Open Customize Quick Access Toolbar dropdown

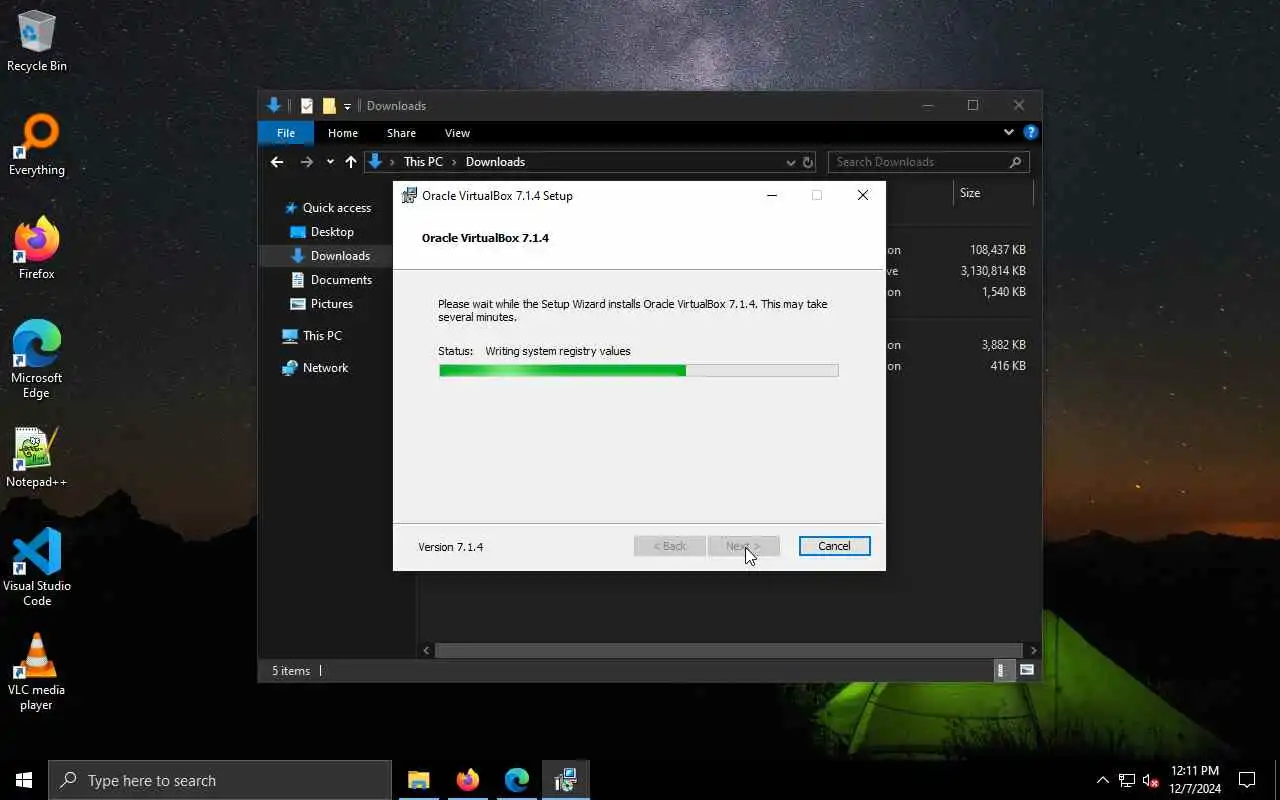click(347, 106)
